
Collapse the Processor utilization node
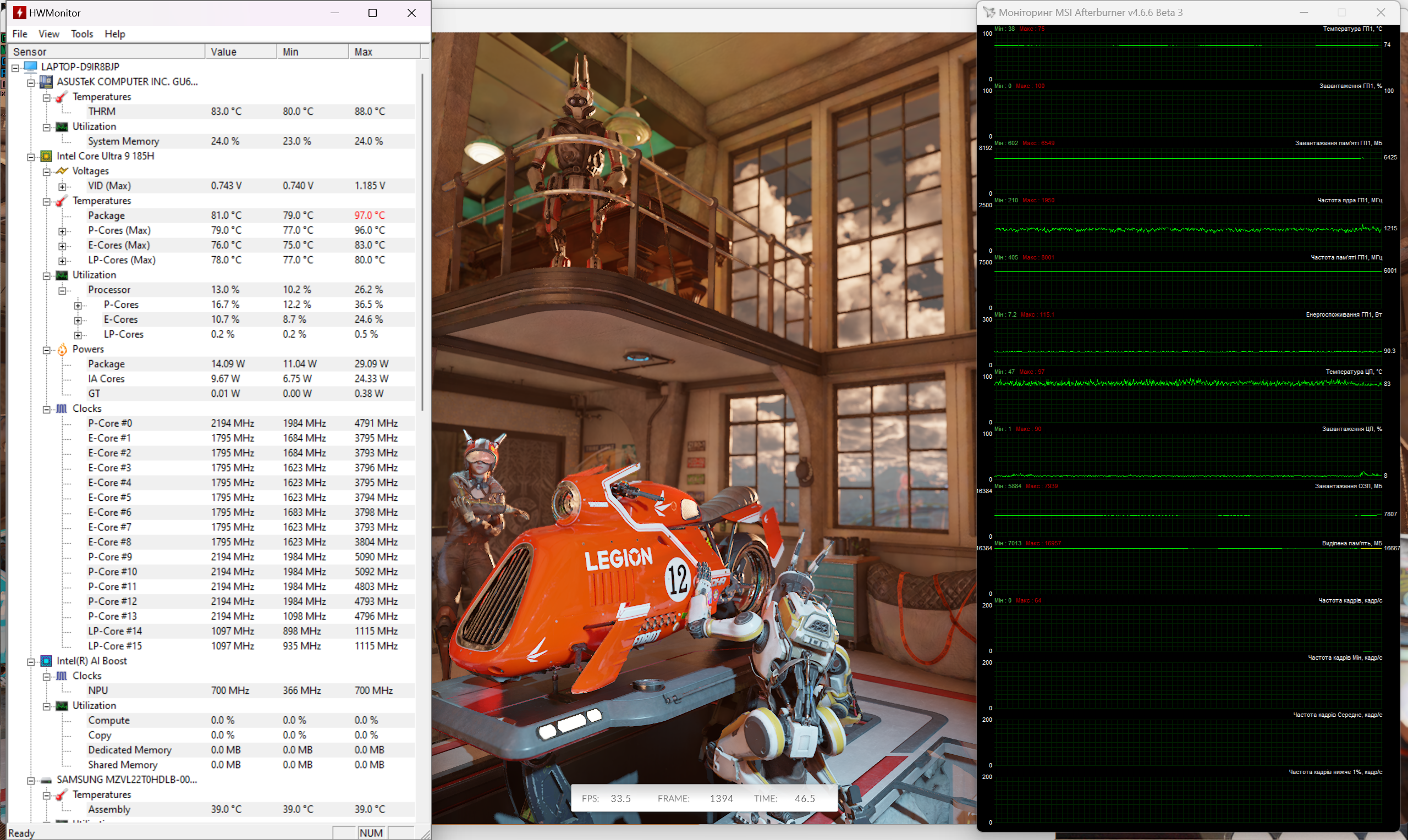point(62,290)
